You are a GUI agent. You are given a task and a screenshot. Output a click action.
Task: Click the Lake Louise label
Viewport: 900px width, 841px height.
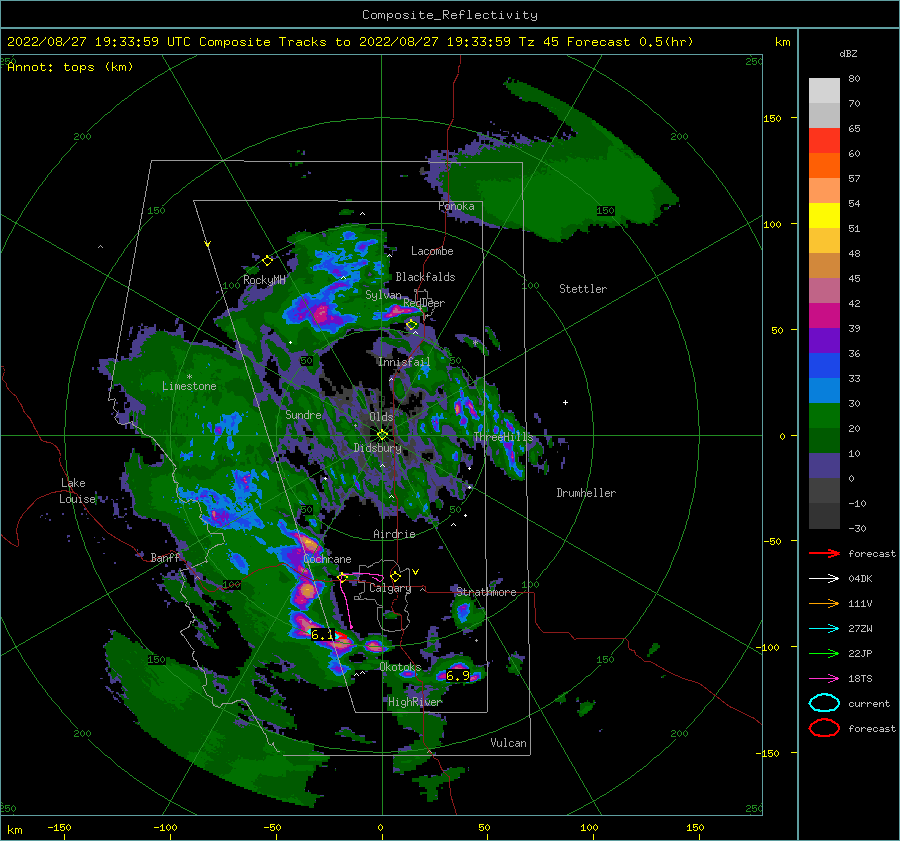click(x=77, y=491)
